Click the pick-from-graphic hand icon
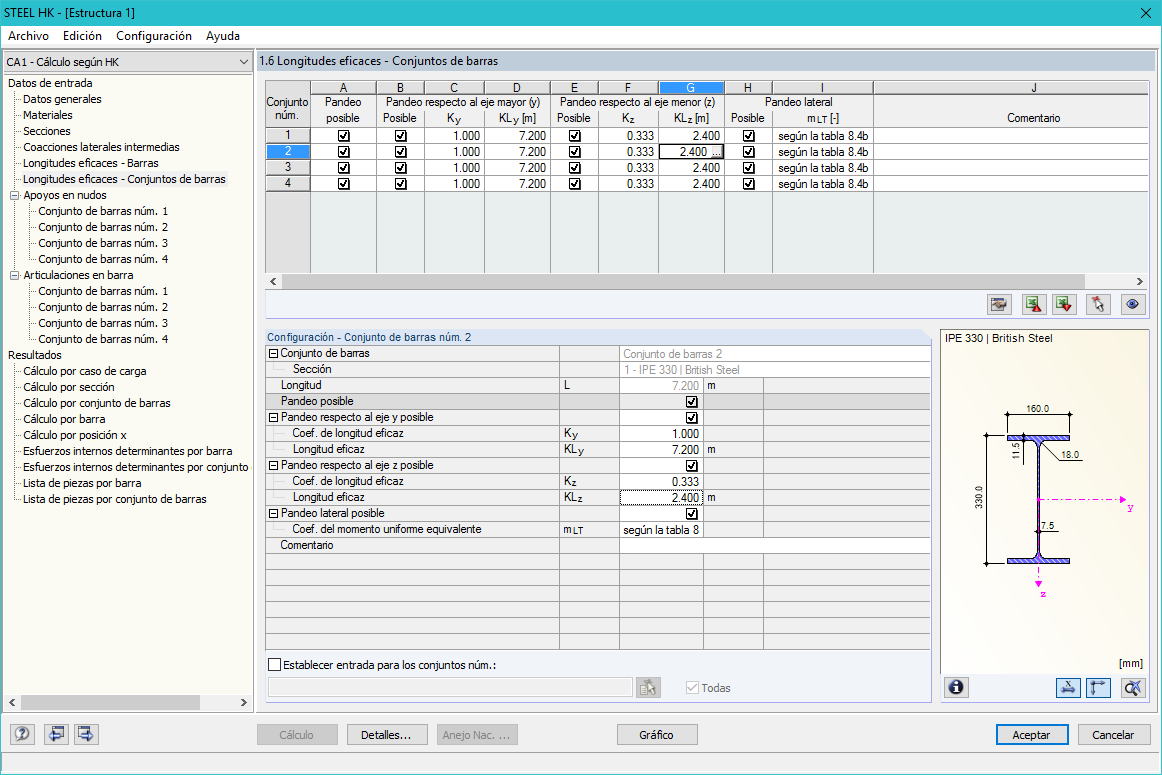The height and width of the screenshot is (775, 1162). tap(999, 305)
